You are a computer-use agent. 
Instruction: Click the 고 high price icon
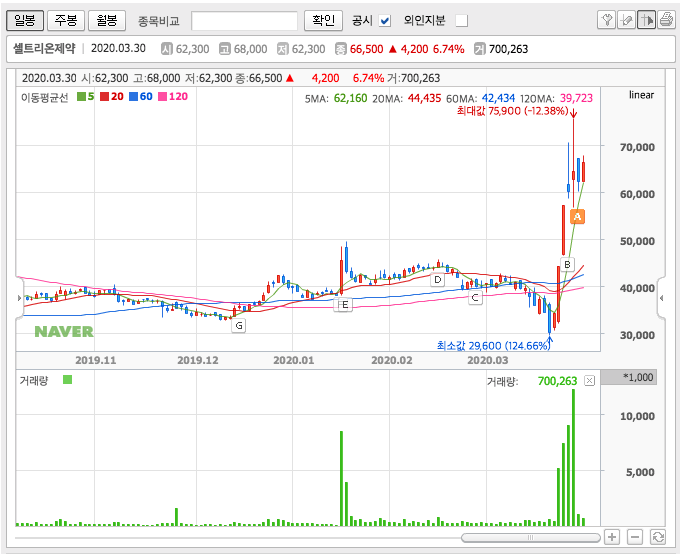(225, 49)
